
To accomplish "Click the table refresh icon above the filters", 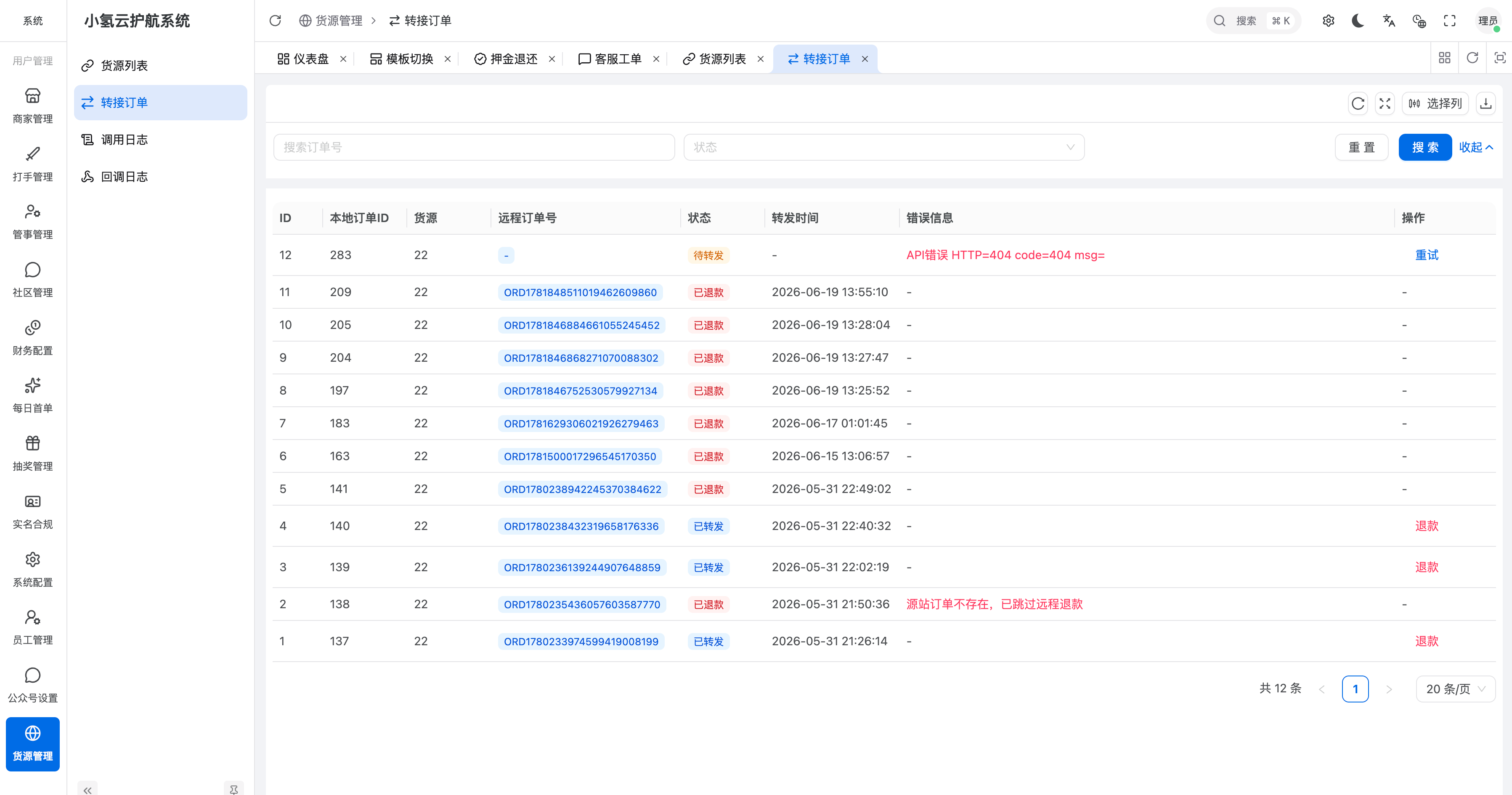I will [1358, 104].
